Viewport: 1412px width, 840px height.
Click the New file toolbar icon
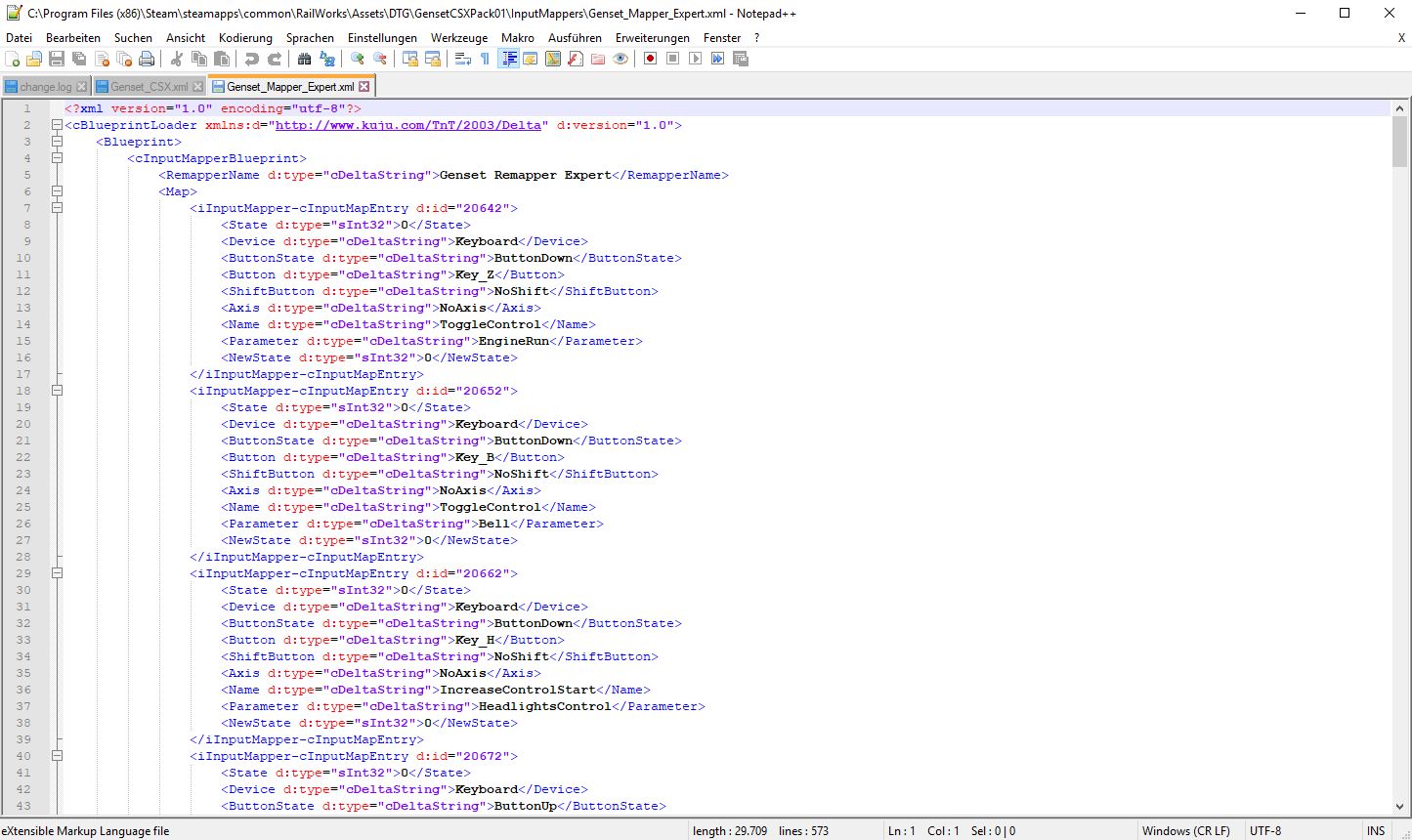13,60
